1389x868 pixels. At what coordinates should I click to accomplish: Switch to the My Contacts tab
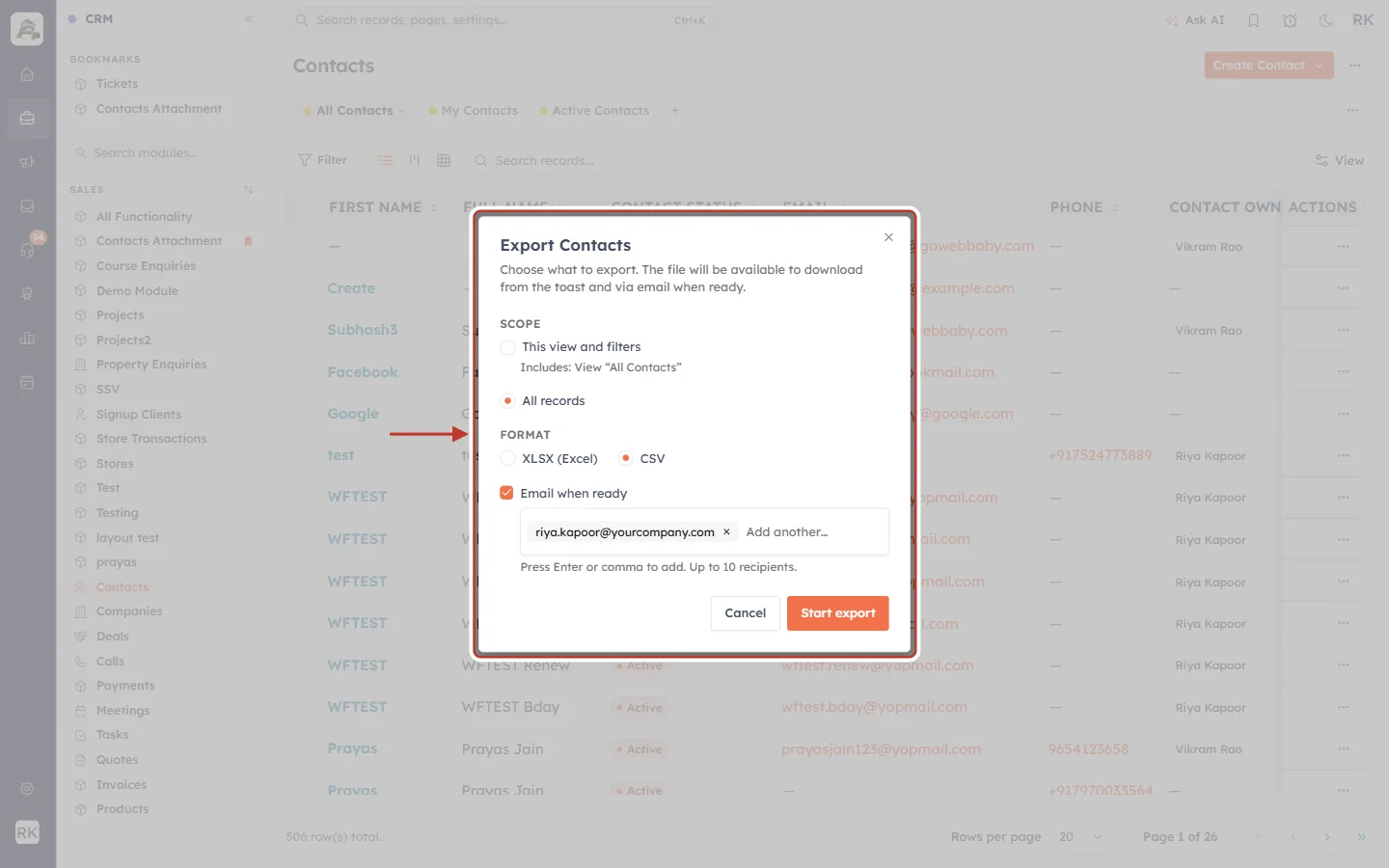click(x=473, y=111)
